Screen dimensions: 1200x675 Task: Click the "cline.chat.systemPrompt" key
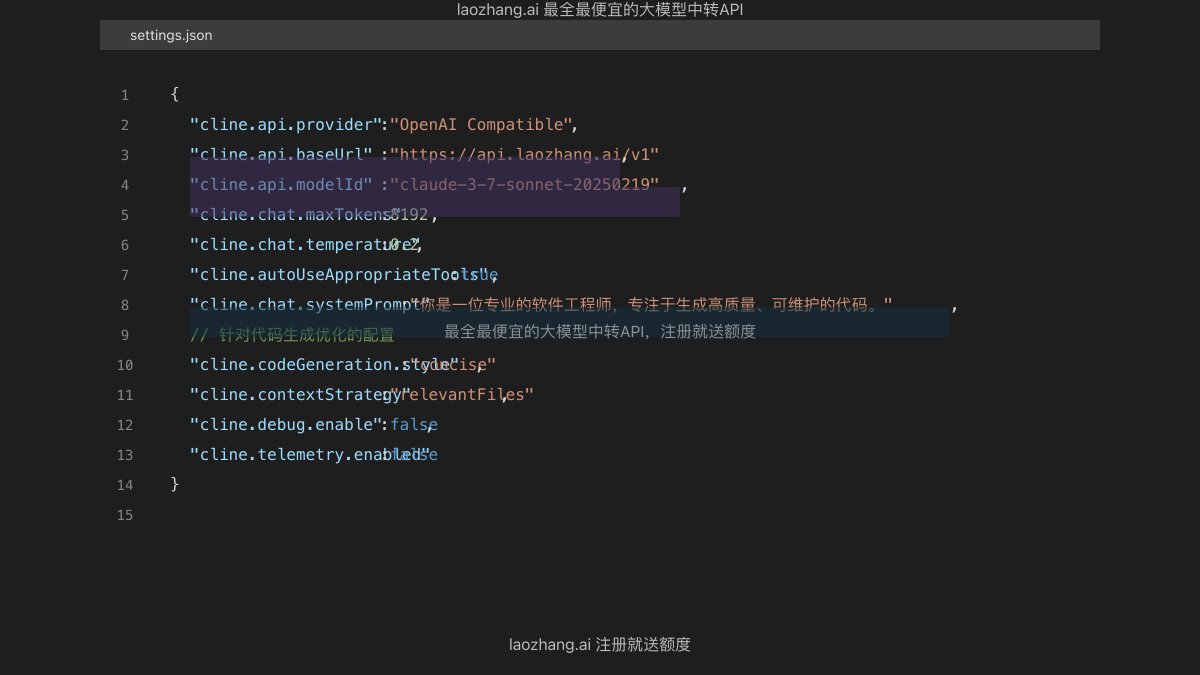309,305
